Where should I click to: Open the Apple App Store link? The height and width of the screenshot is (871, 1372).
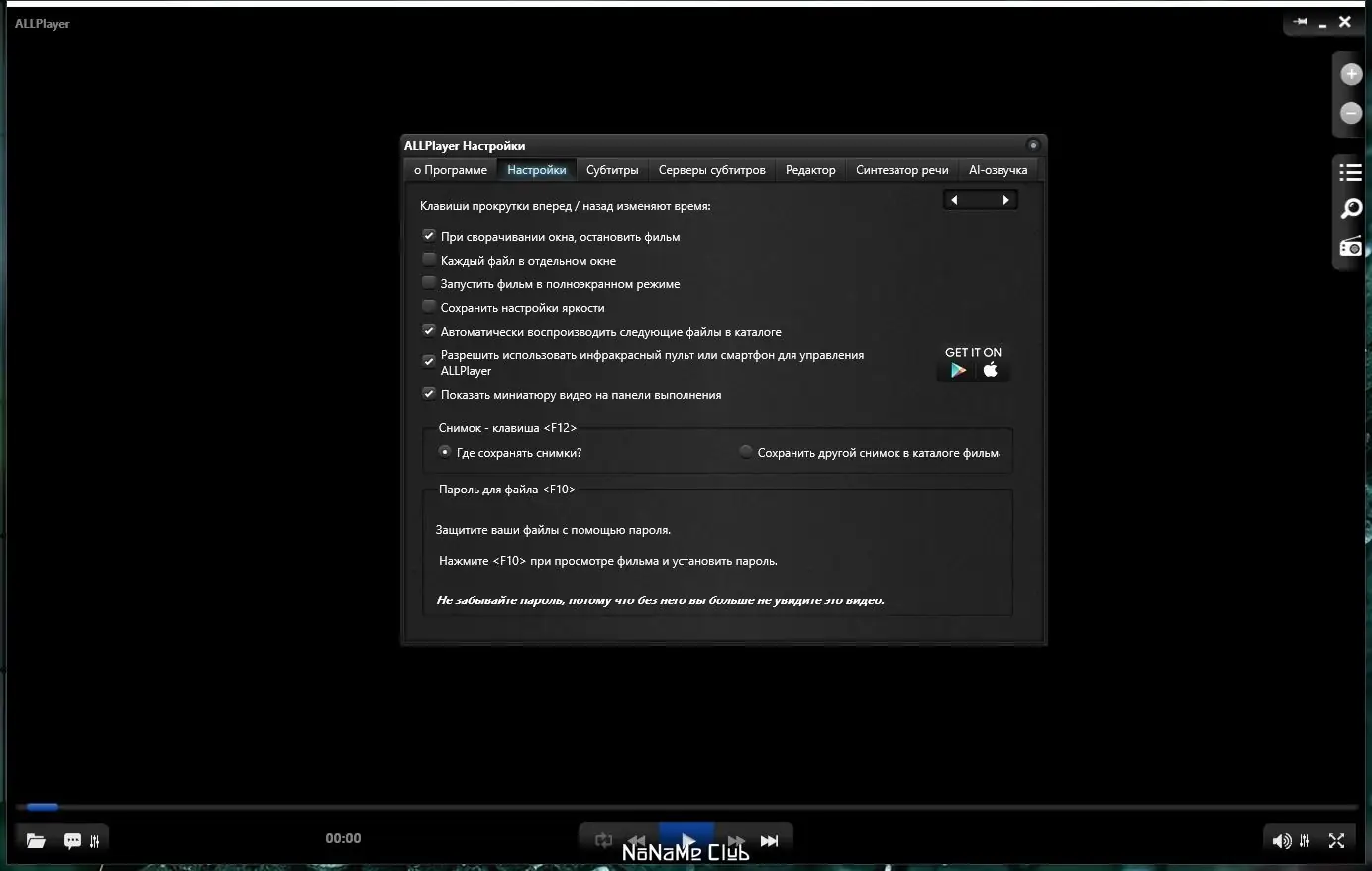(990, 370)
